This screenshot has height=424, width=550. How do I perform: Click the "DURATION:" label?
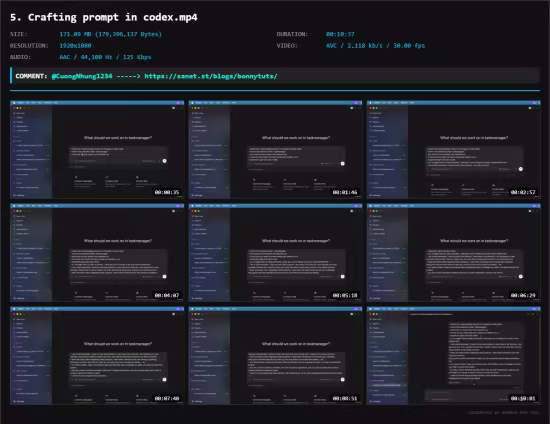[292, 34]
